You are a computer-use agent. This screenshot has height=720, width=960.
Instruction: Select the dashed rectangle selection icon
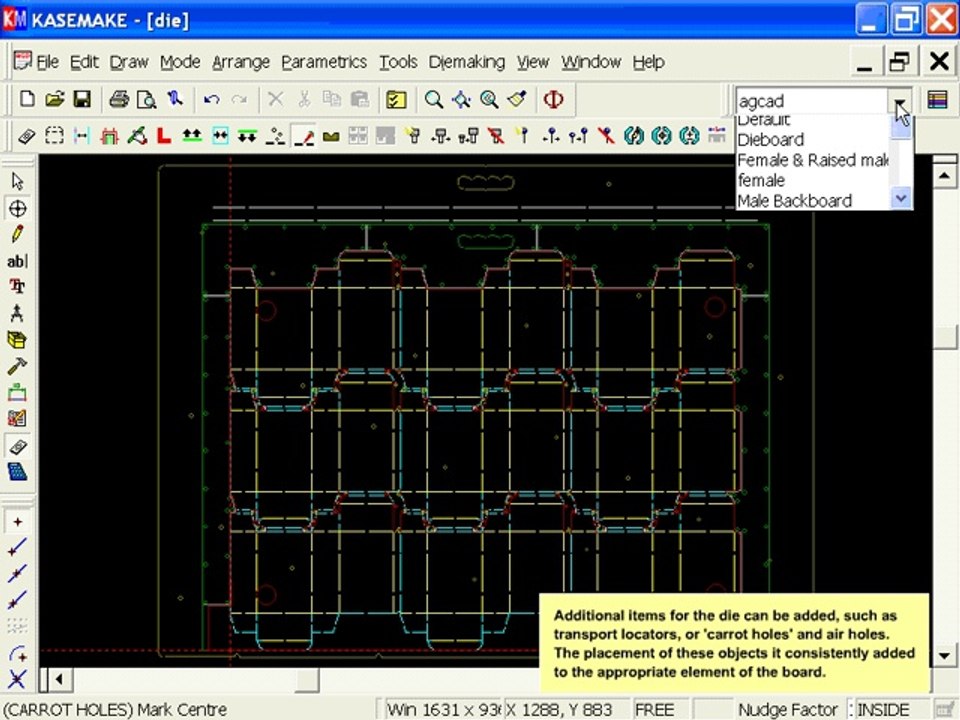pyautogui.click(x=54, y=136)
